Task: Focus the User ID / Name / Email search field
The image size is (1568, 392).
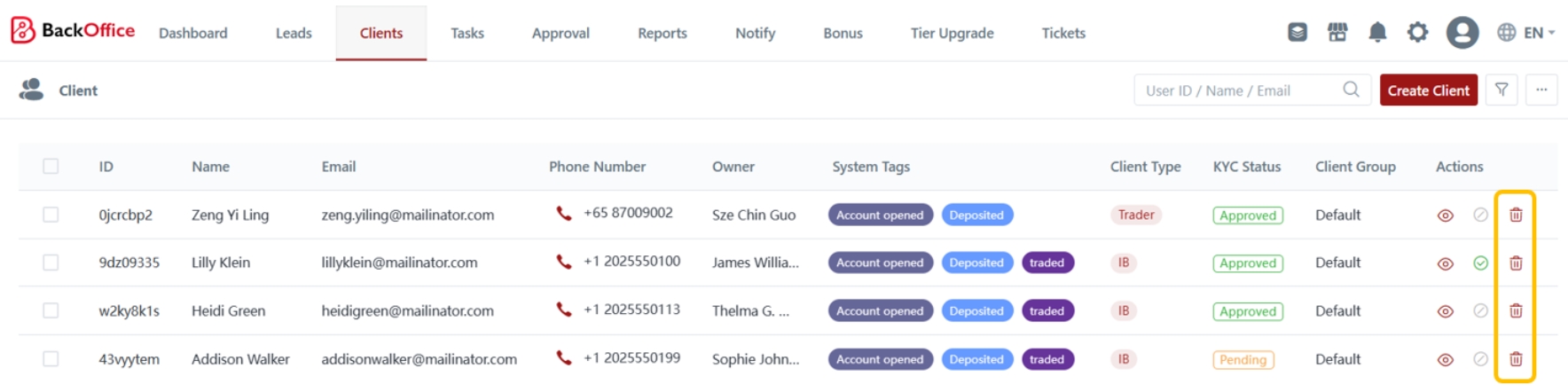Action: pyautogui.click(x=1237, y=90)
